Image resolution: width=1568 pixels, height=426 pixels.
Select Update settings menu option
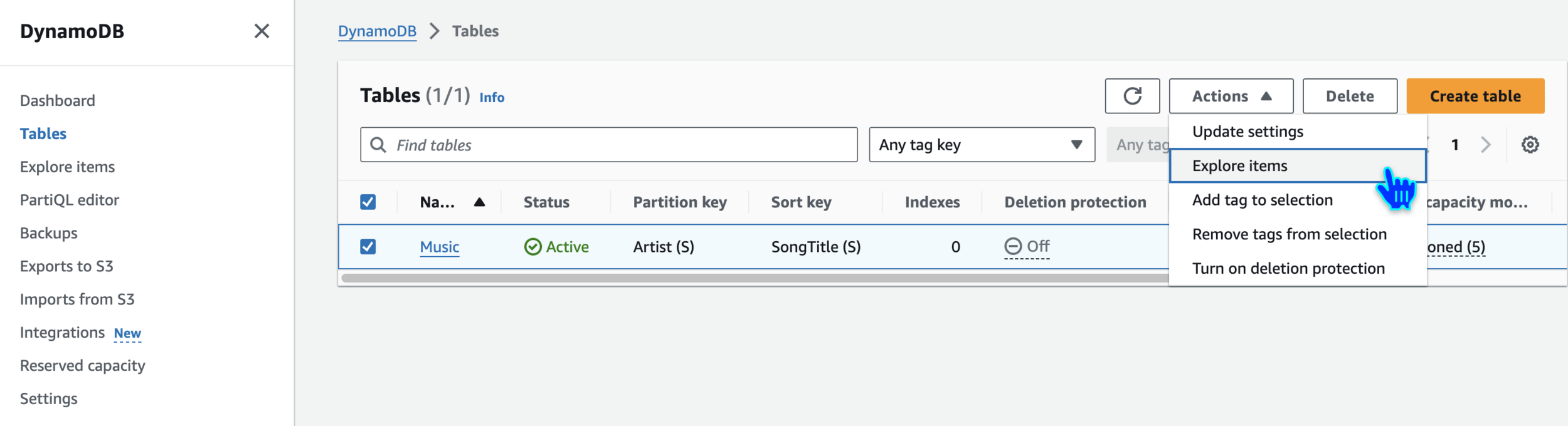tap(1248, 132)
